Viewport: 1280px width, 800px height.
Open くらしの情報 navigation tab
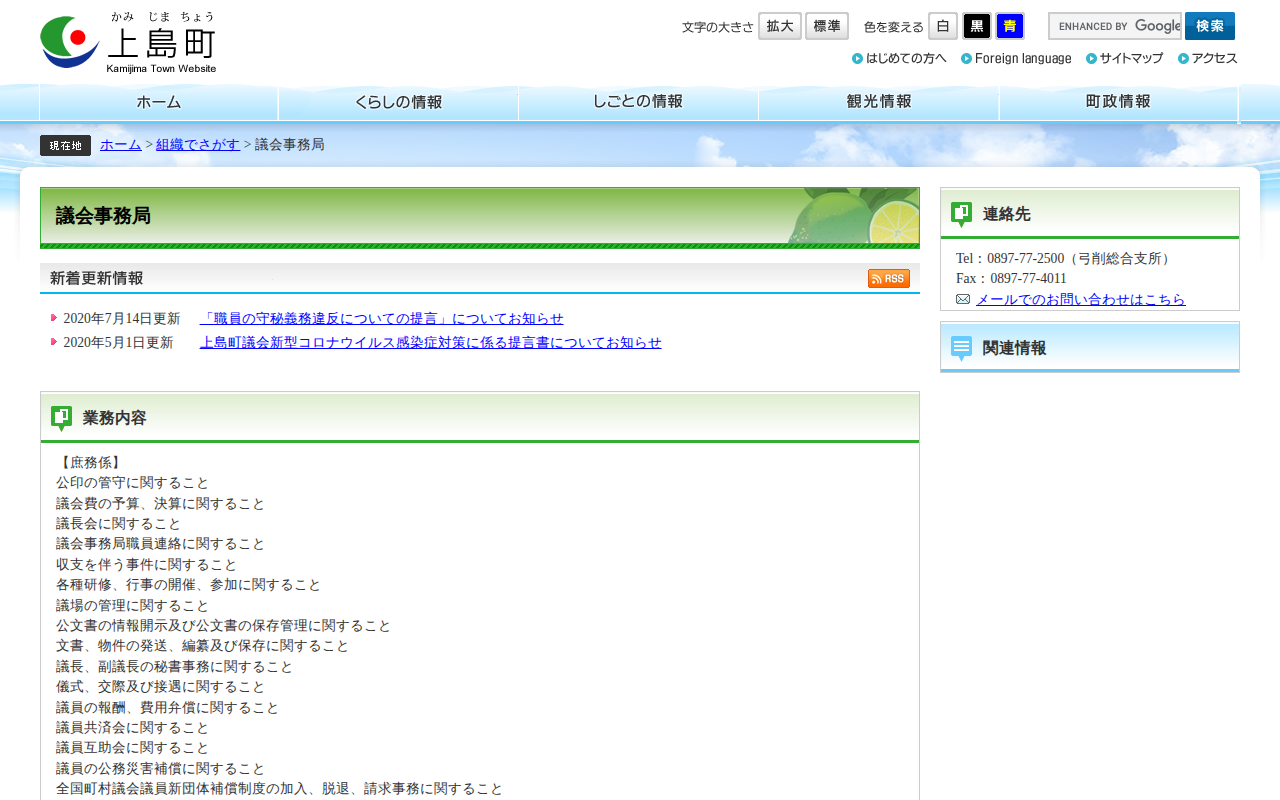pyautogui.click(x=398, y=103)
